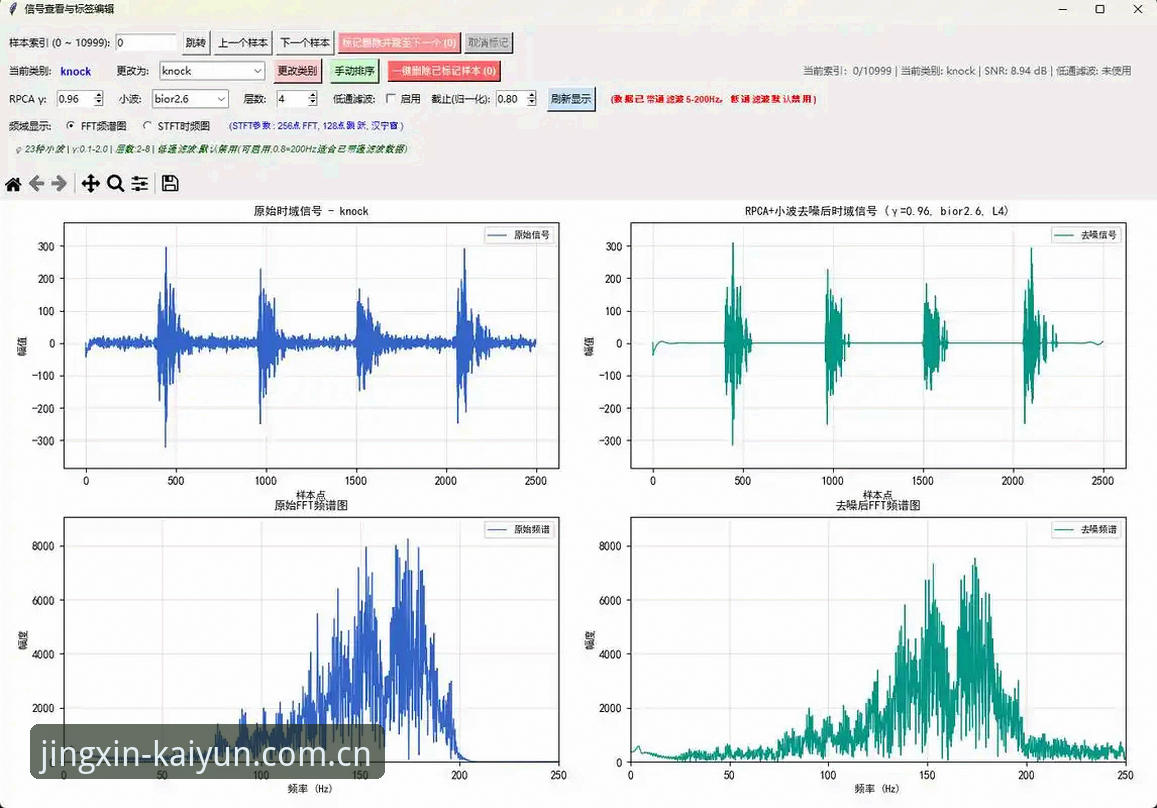Click into the 截止 cutoff value field
The height and width of the screenshot is (808, 1157).
[x=511, y=99]
